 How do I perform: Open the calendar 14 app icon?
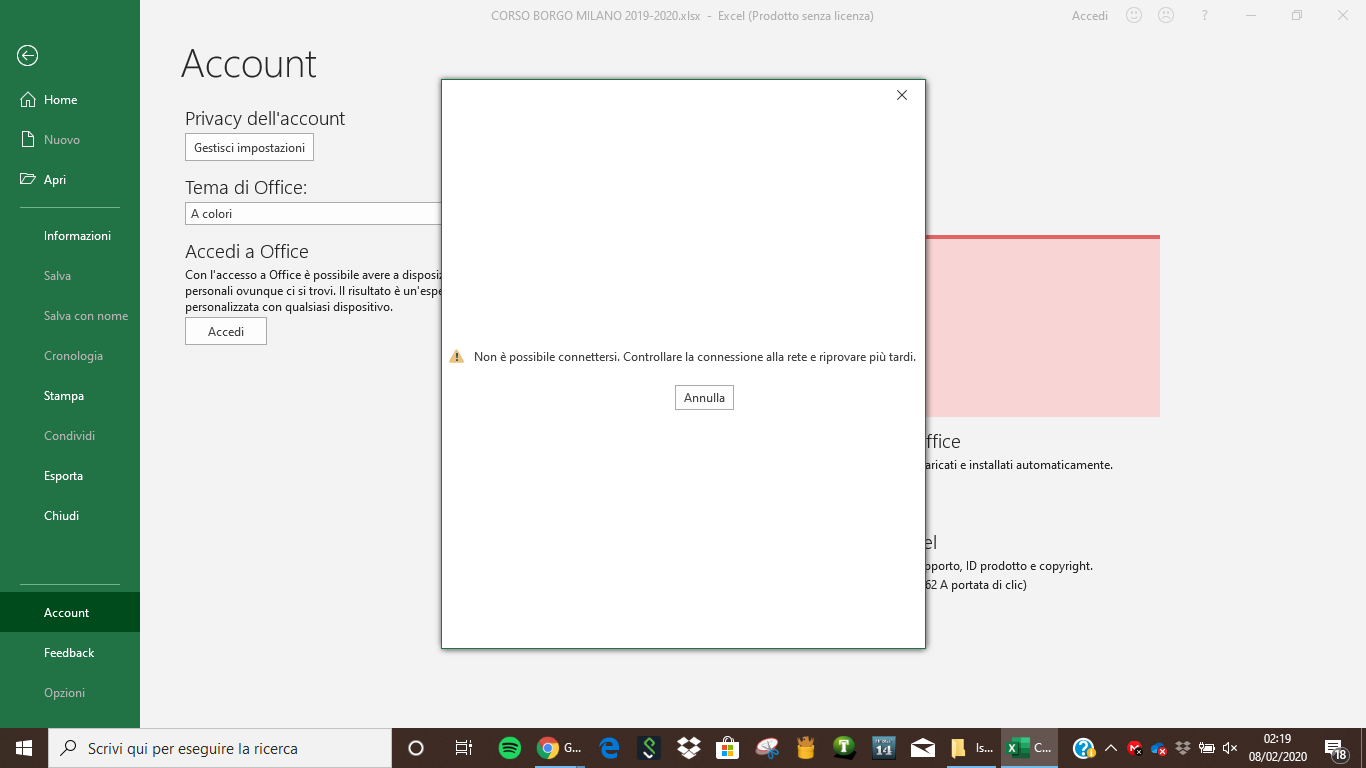884,748
